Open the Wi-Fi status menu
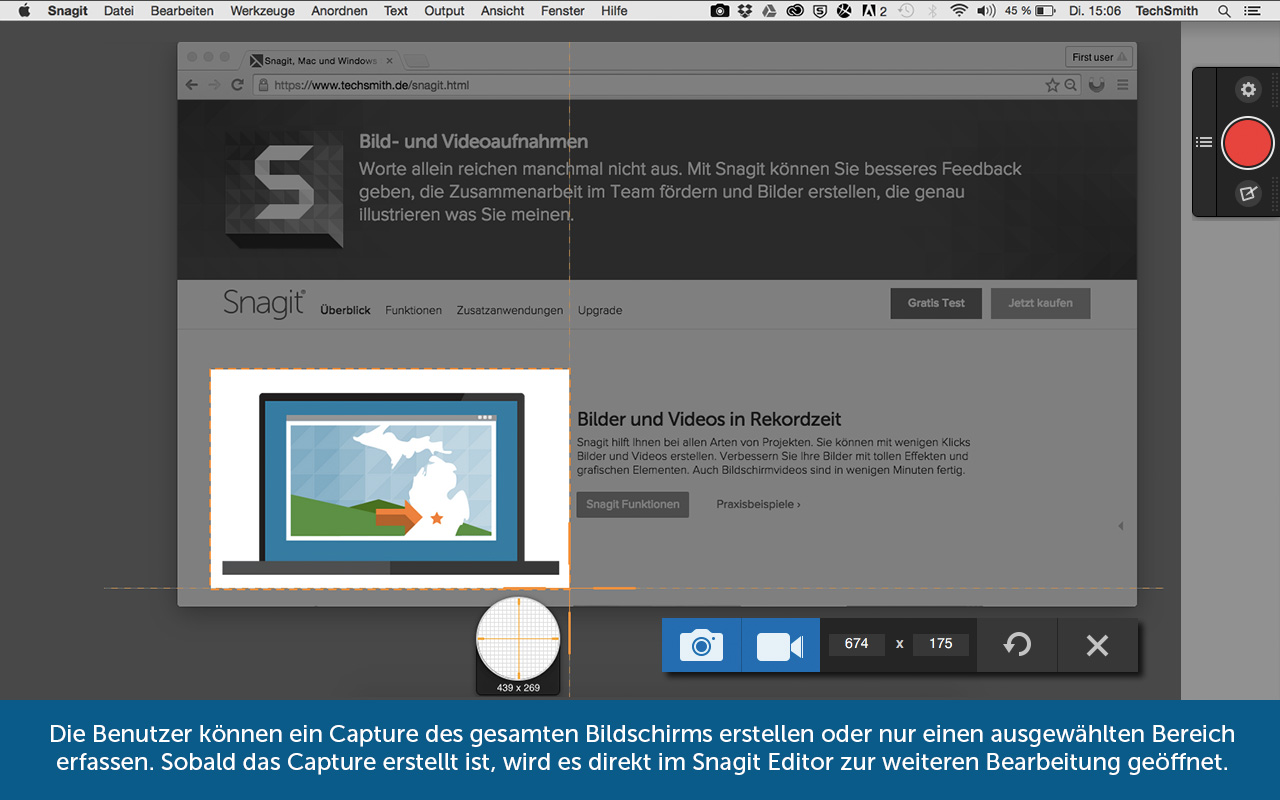Image resolution: width=1280 pixels, height=800 pixels. (959, 11)
